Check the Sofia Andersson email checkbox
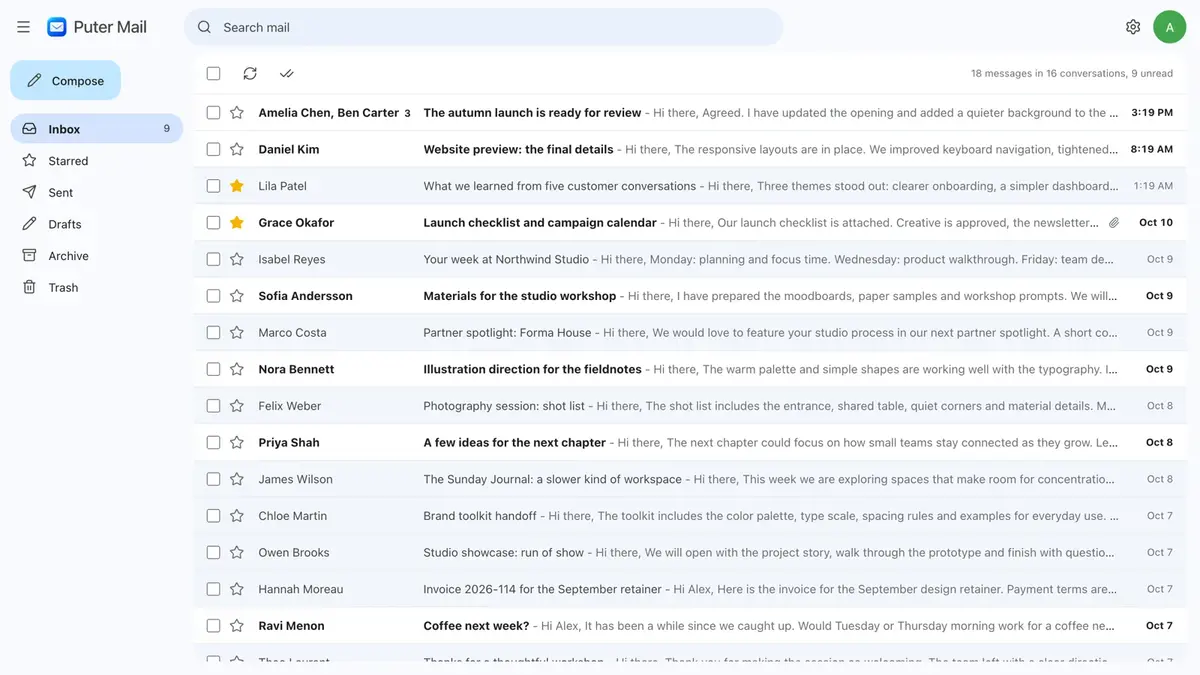The width and height of the screenshot is (1200, 675). tap(213, 296)
